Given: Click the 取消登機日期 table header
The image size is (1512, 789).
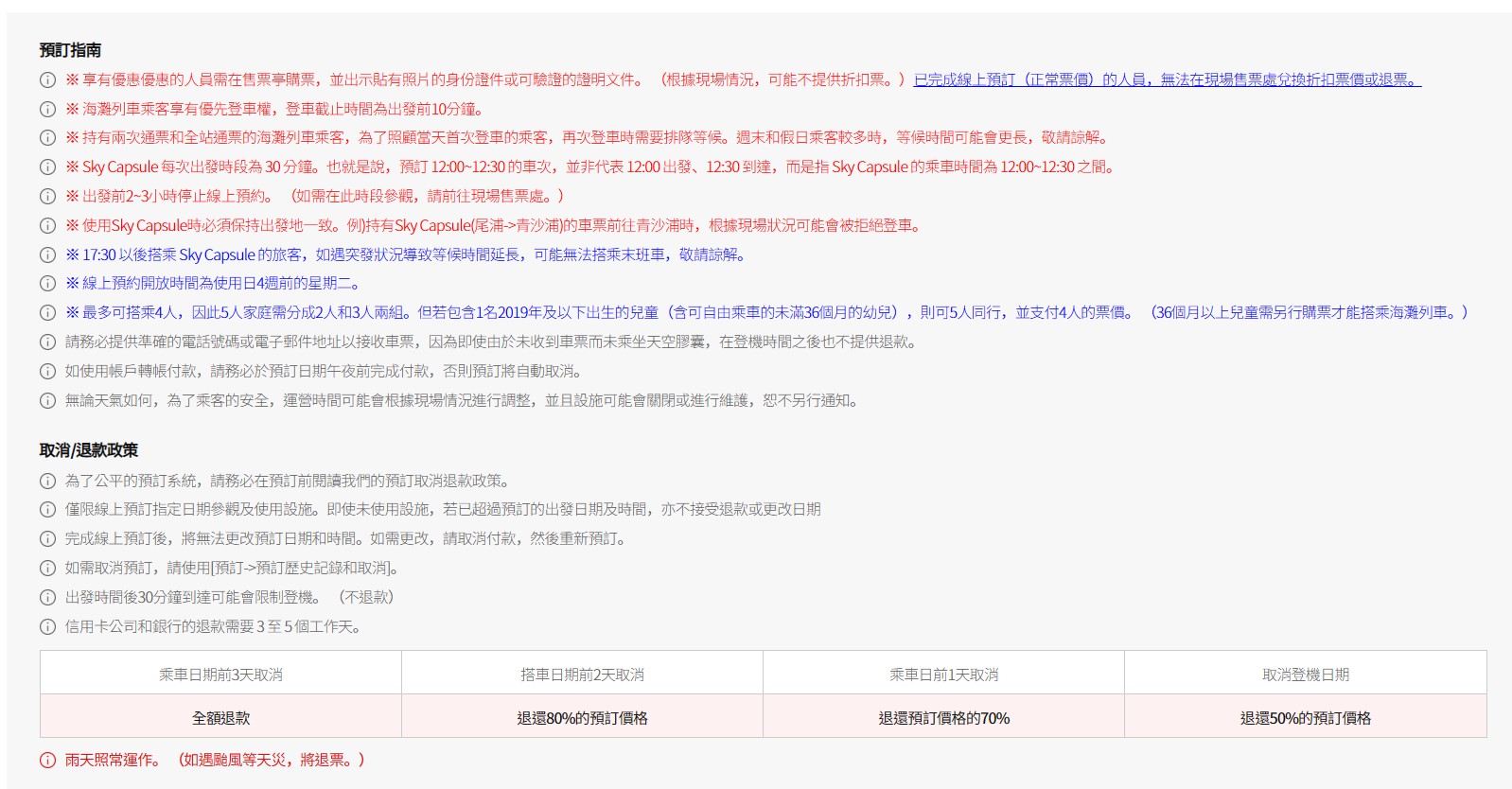Looking at the screenshot, I should click(1305, 675).
